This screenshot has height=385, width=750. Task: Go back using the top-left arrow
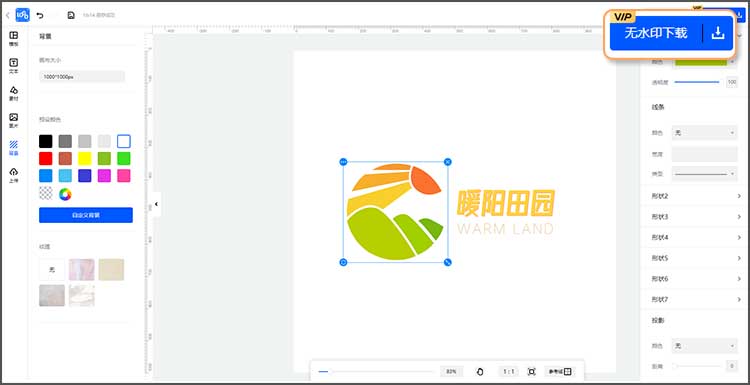[7, 15]
